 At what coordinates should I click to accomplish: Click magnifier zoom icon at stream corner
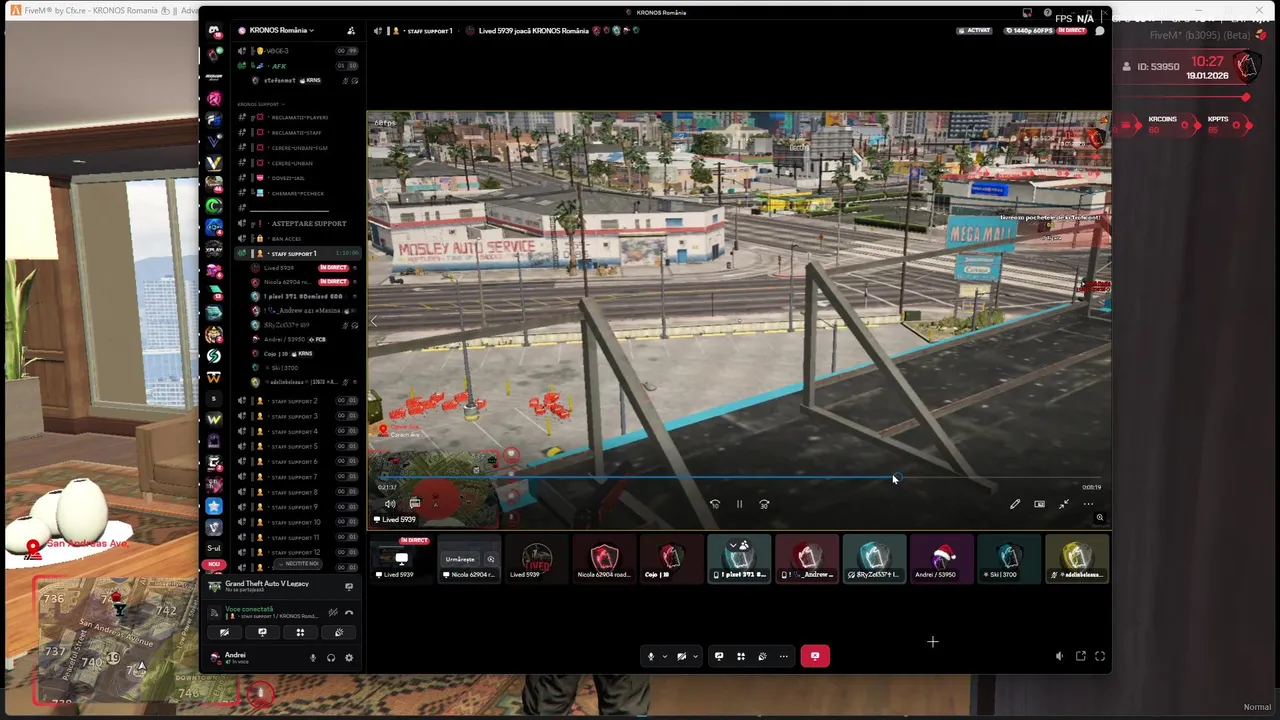[1099, 518]
